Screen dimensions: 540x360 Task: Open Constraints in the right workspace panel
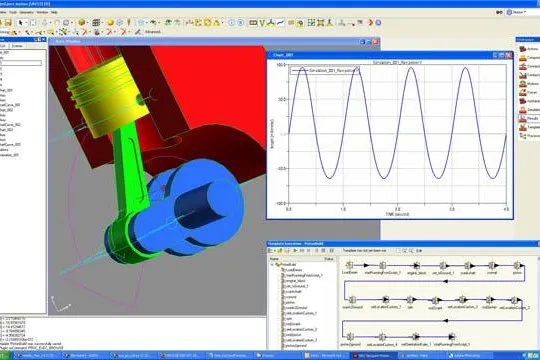click(x=529, y=66)
